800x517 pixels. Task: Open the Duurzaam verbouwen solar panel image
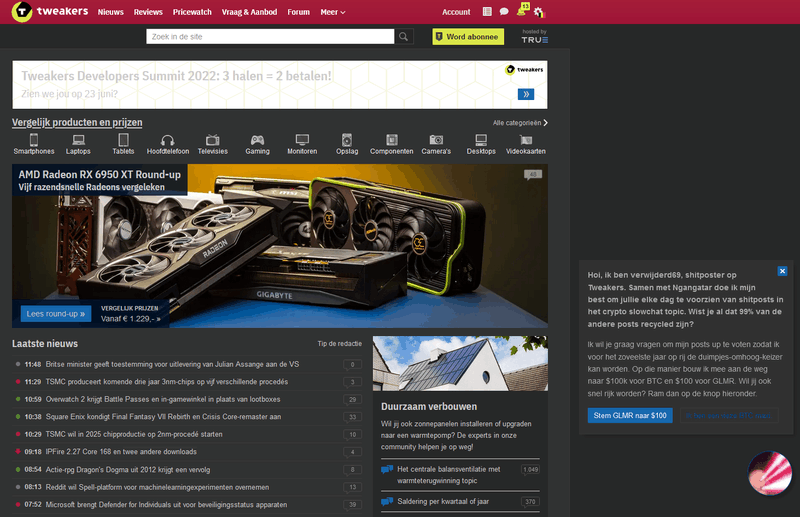pyautogui.click(x=460, y=363)
